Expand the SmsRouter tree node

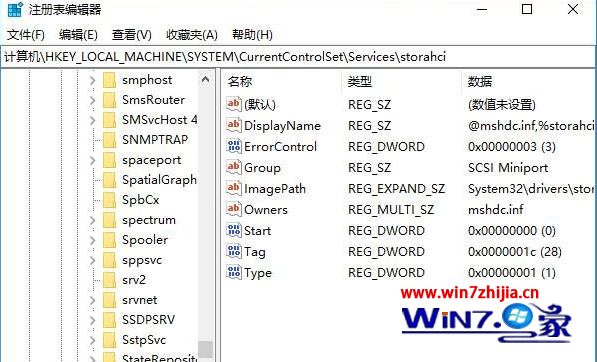pos(93,100)
